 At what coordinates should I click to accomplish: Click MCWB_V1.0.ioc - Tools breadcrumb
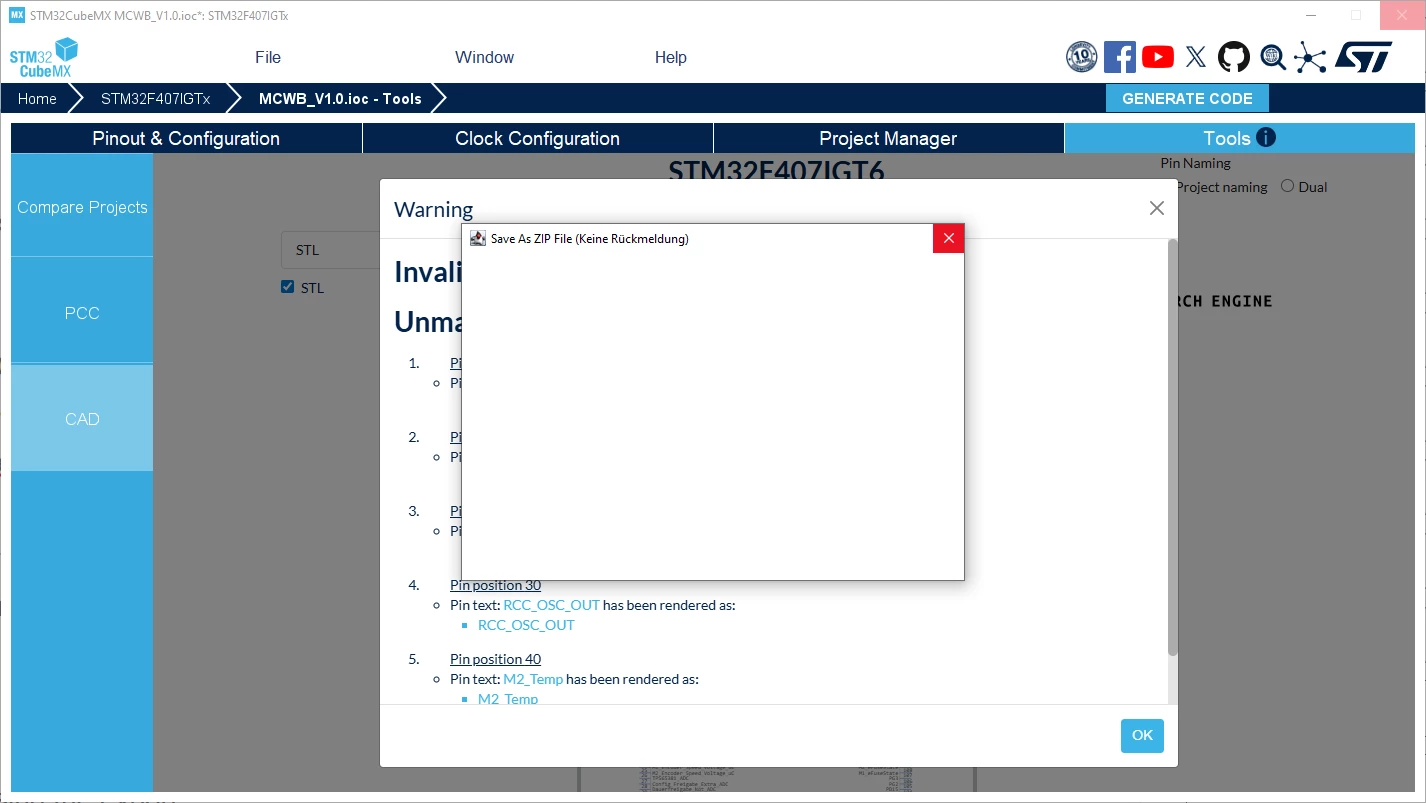pyautogui.click(x=340, y=98)
